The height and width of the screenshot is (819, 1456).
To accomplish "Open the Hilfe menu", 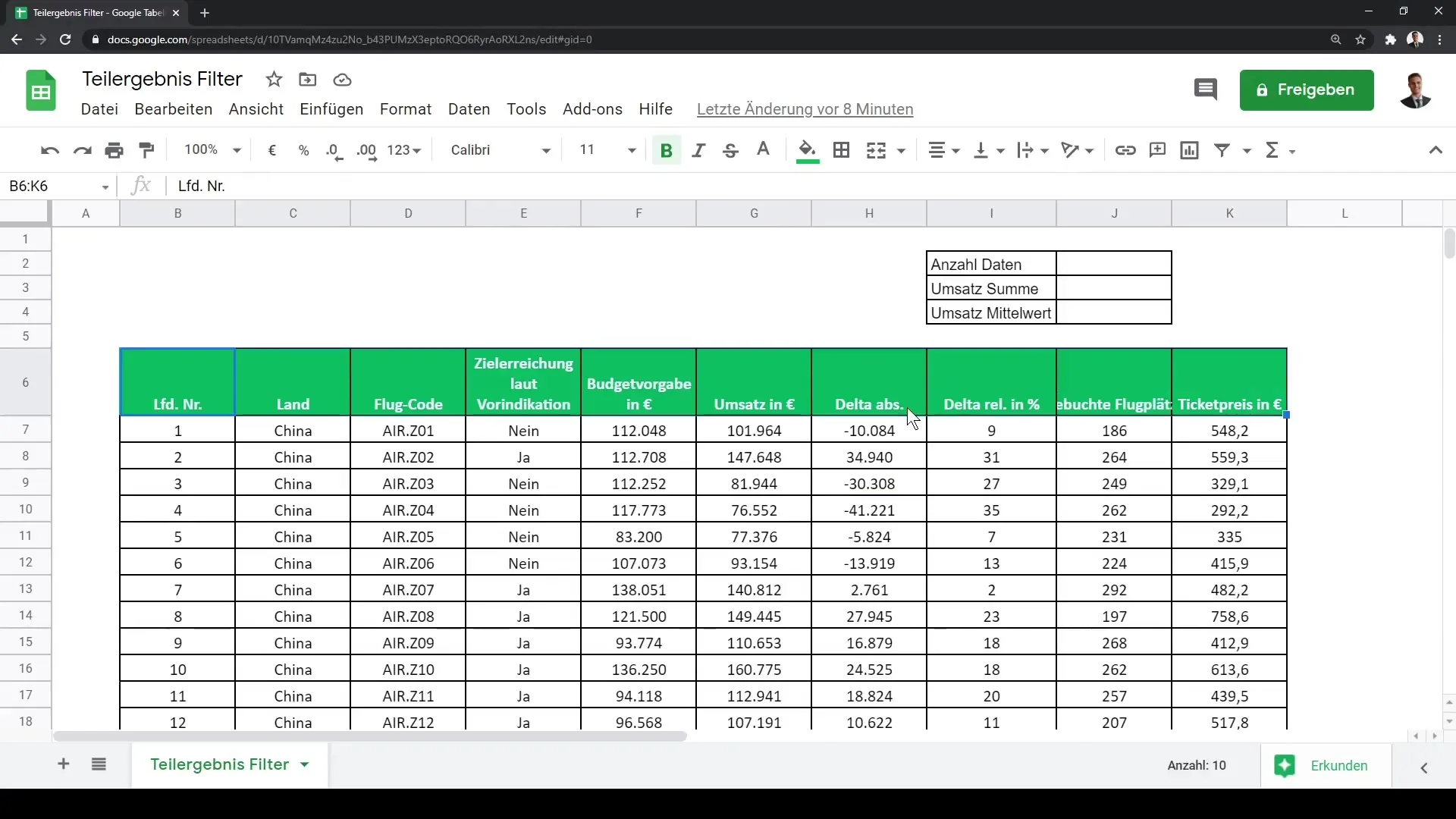I will coord(656,109).
